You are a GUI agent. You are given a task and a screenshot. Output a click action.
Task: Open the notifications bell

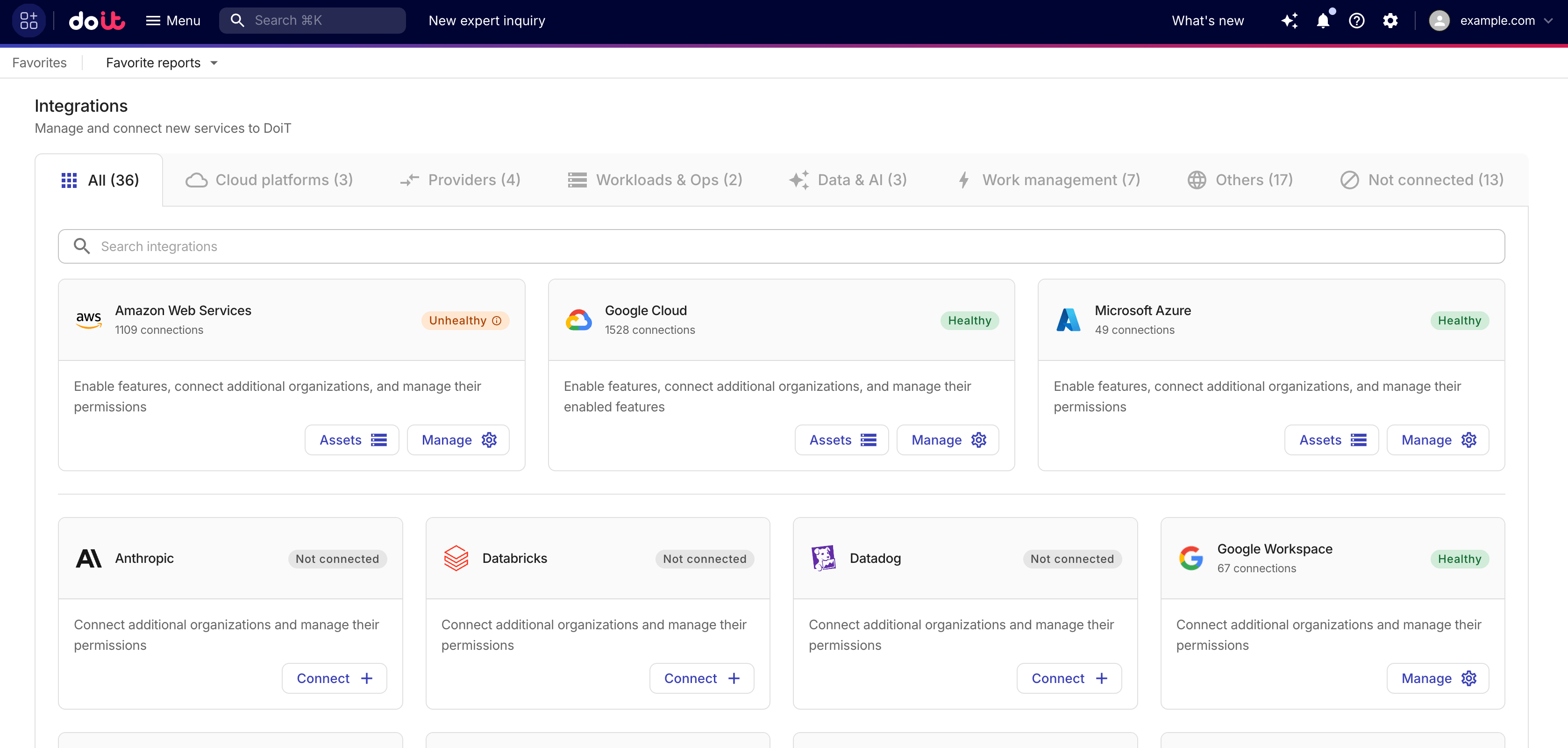[x=1323, y=20]
